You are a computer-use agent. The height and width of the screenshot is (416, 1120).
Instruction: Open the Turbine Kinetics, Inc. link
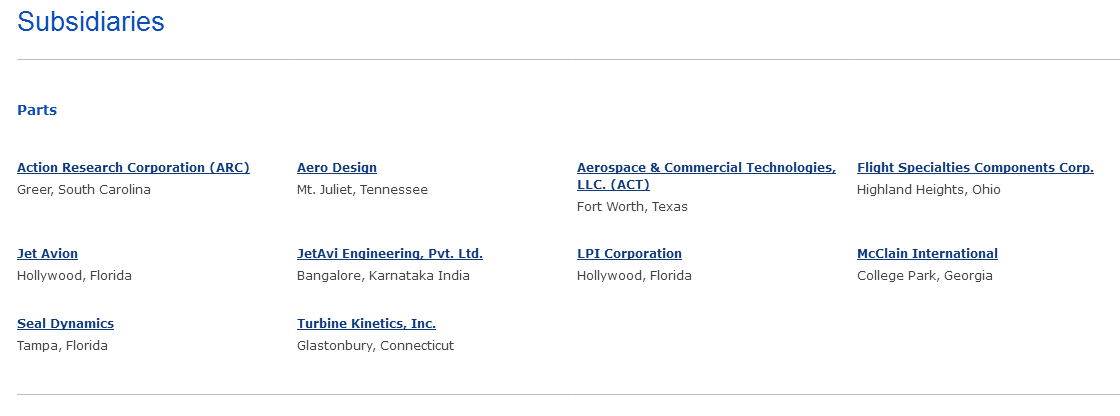pos(366,324)
